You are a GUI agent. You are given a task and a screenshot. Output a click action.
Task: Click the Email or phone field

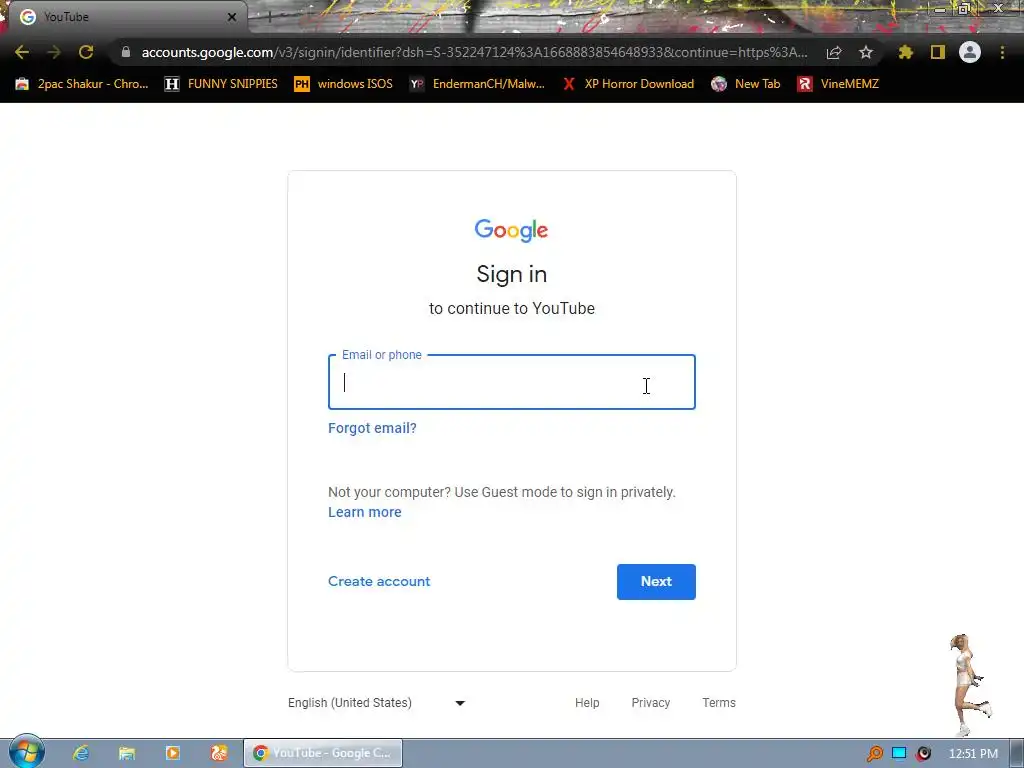pos(512,382)
